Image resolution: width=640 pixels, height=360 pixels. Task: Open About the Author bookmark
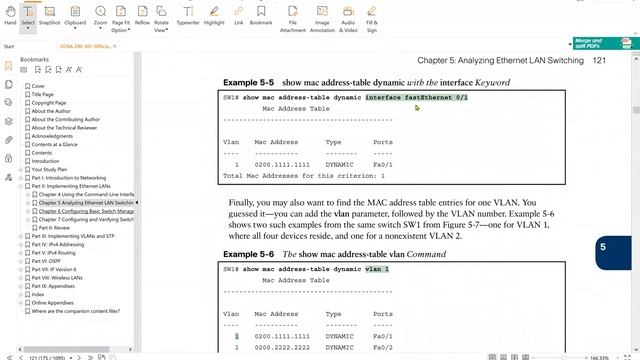click(51, 111)
